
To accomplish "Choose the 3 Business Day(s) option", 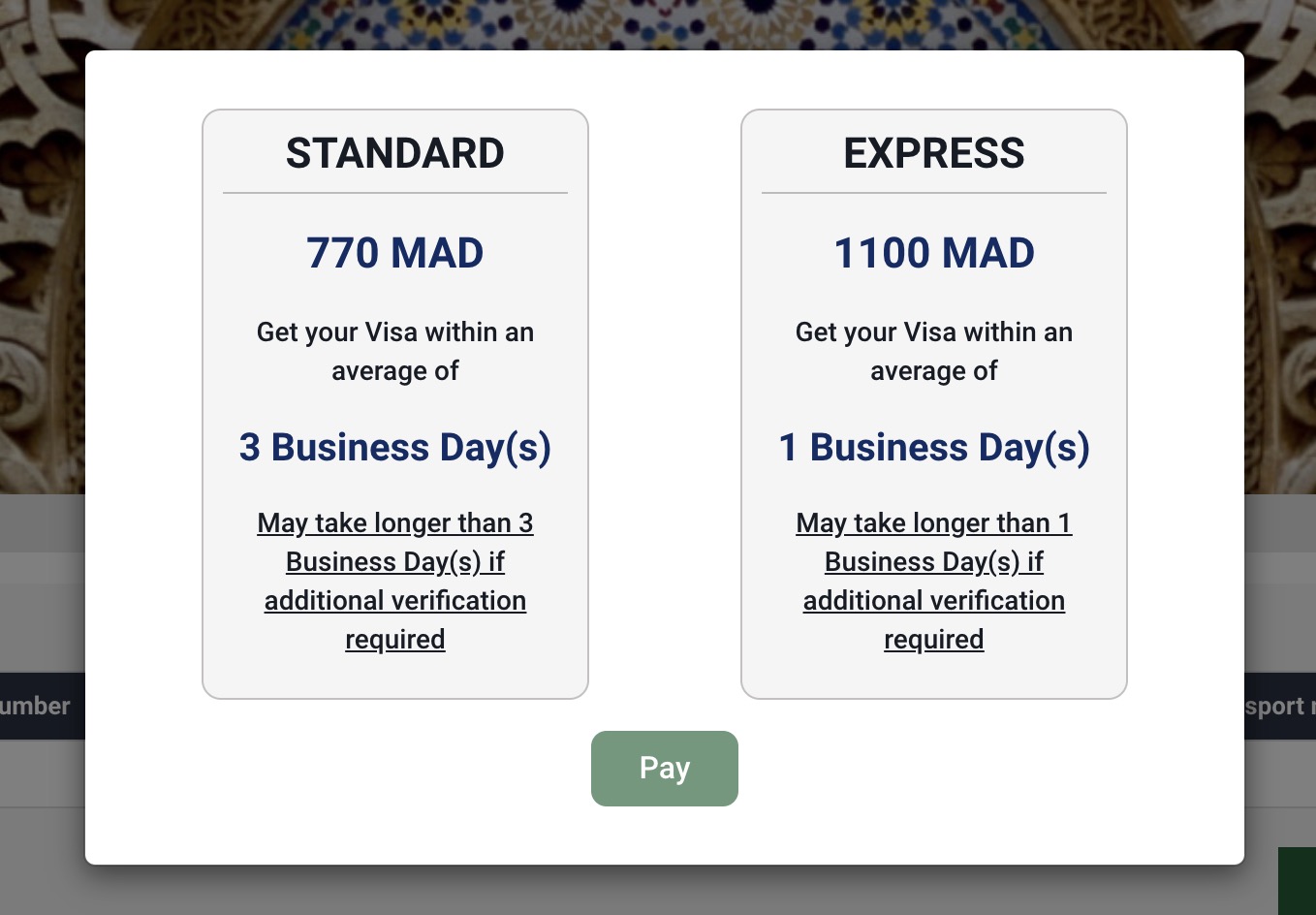I will click(x=394, y=447).
